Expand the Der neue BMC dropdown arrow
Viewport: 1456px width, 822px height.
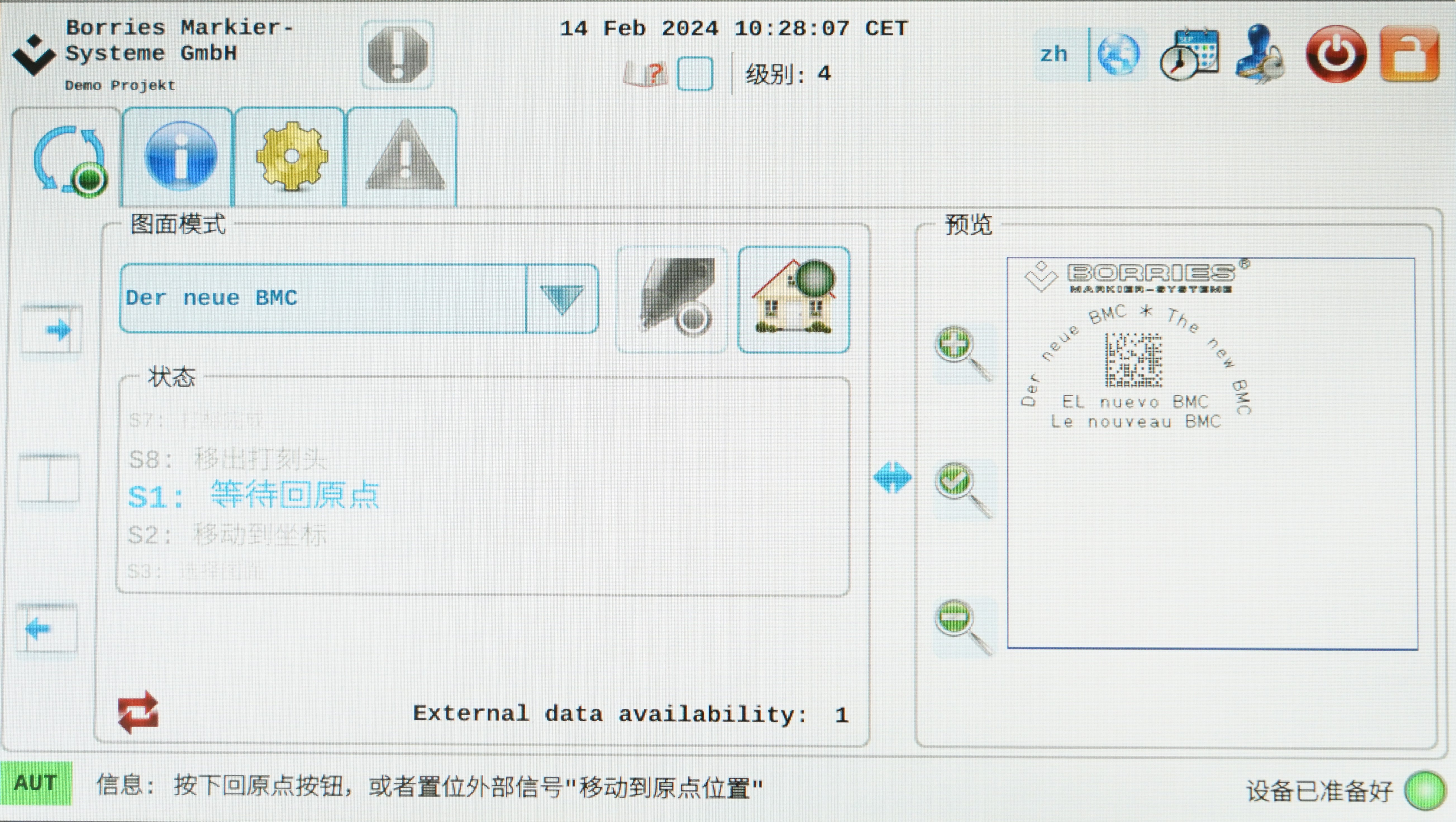coord(562,299)
